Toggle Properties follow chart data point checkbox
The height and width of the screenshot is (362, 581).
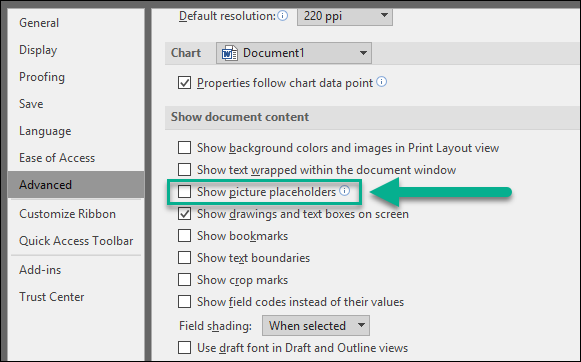click(185, 83)
